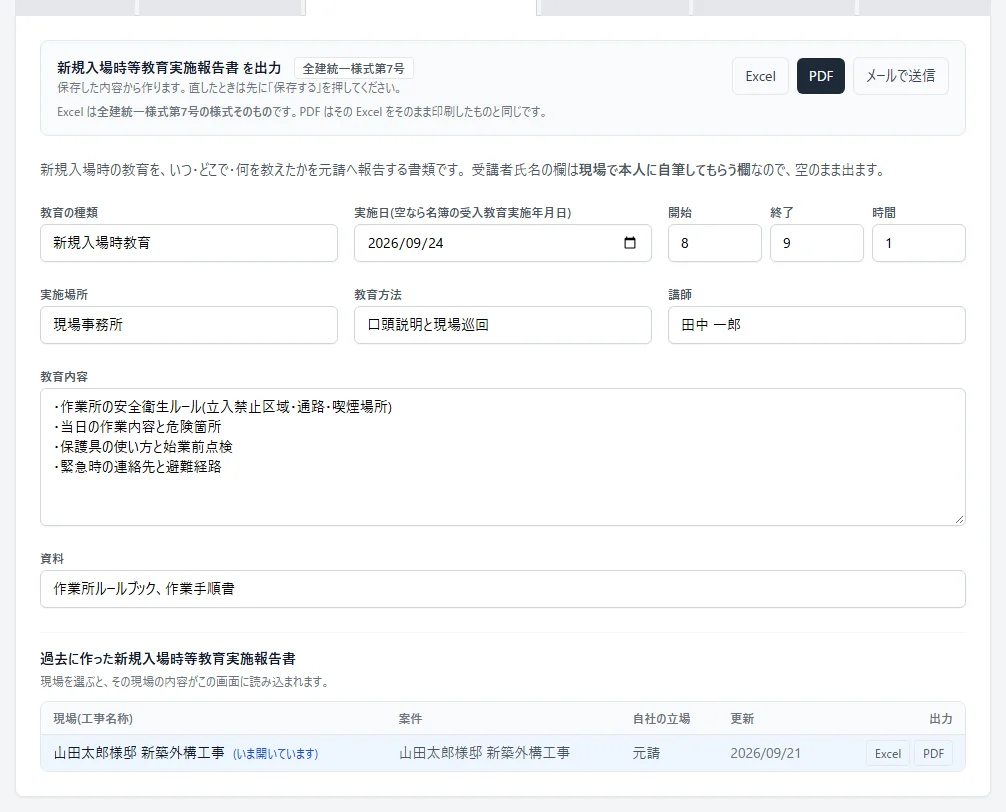Click the 実施日 date field showing 2026/09/24
Screen dimensions: 1006x812
coord(502,243)
